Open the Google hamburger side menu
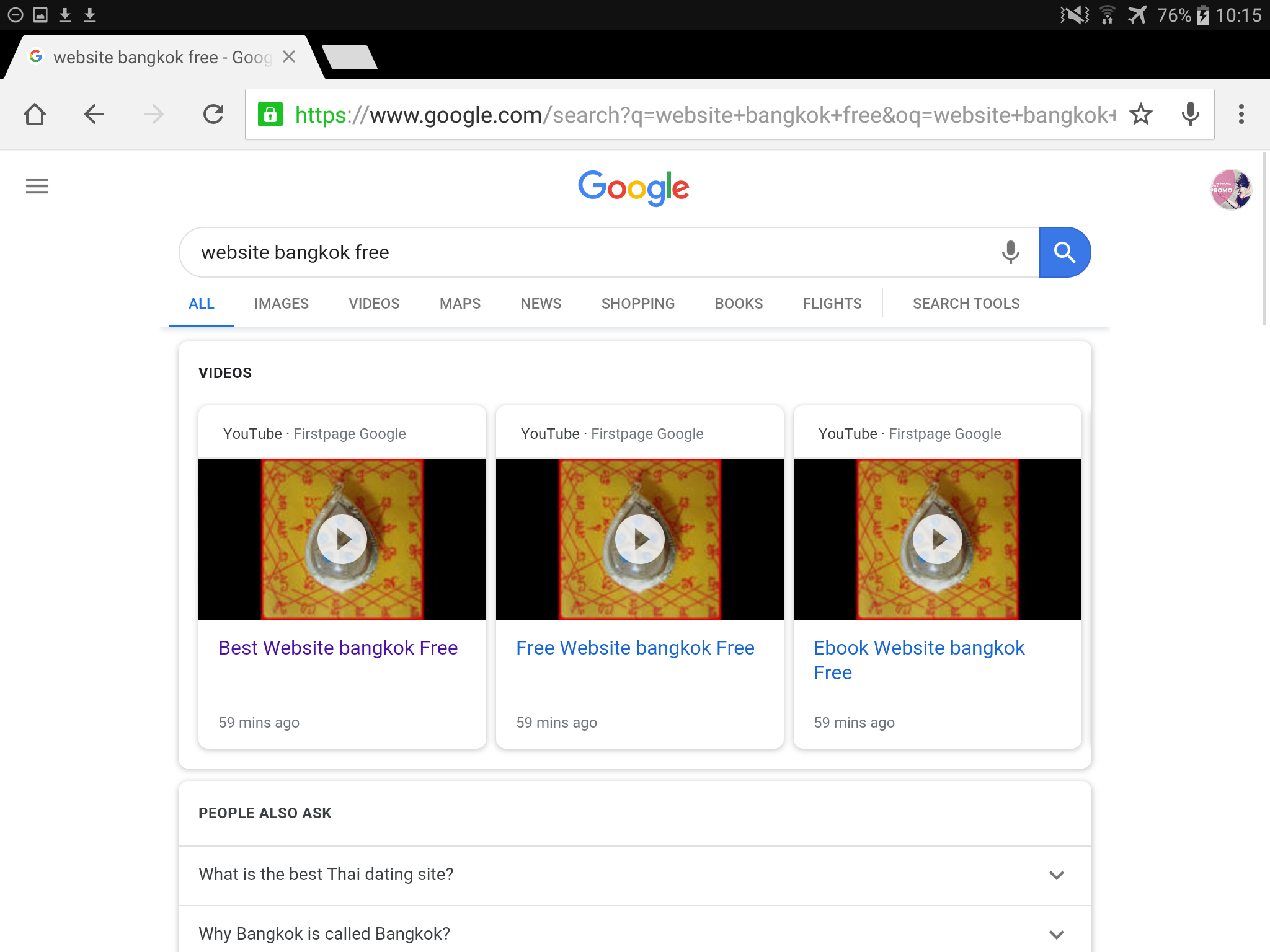The image size is (1270, 952). pos(37,186)
